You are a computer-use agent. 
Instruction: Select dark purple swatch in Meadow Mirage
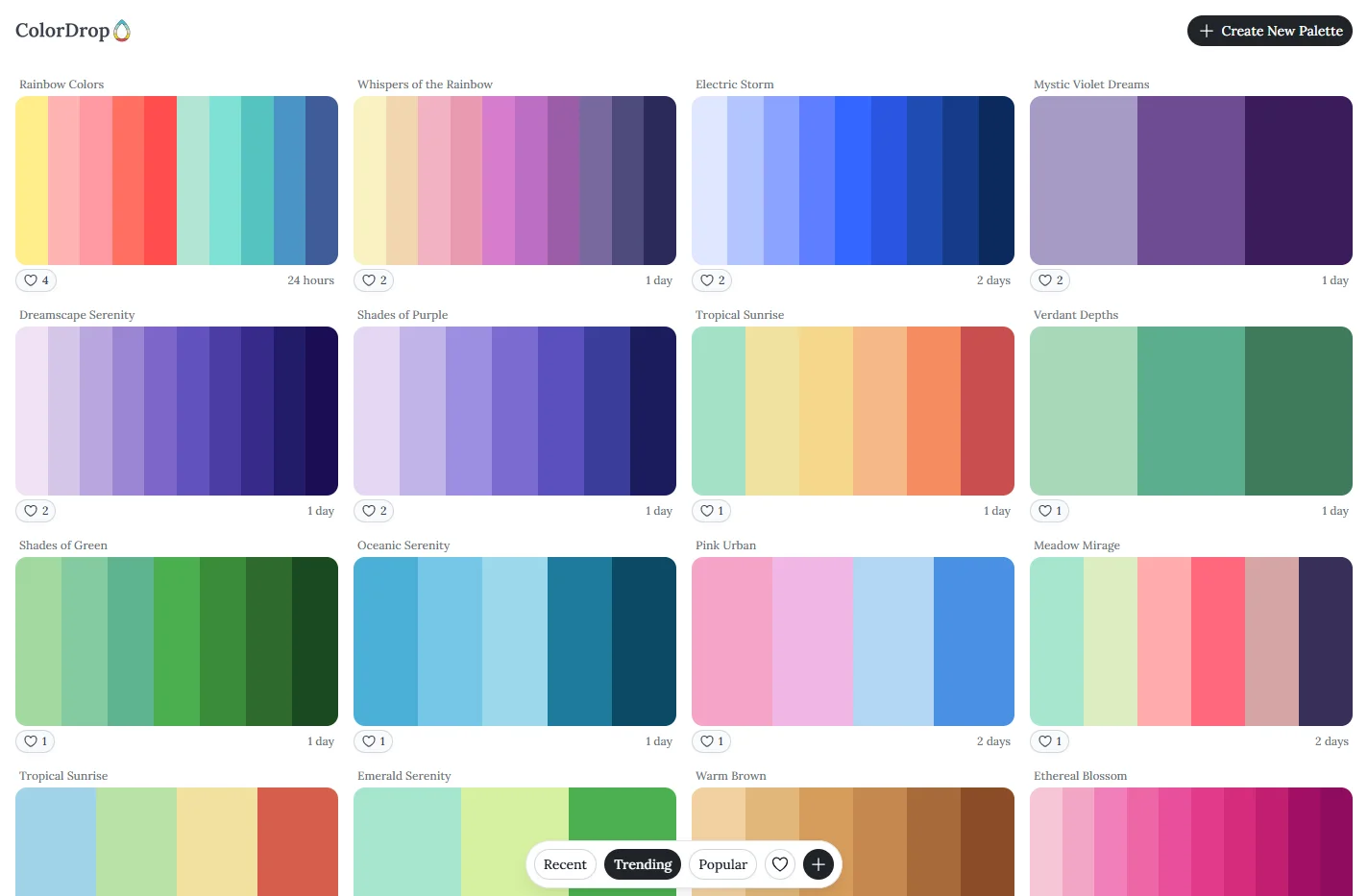[1326, 642]
